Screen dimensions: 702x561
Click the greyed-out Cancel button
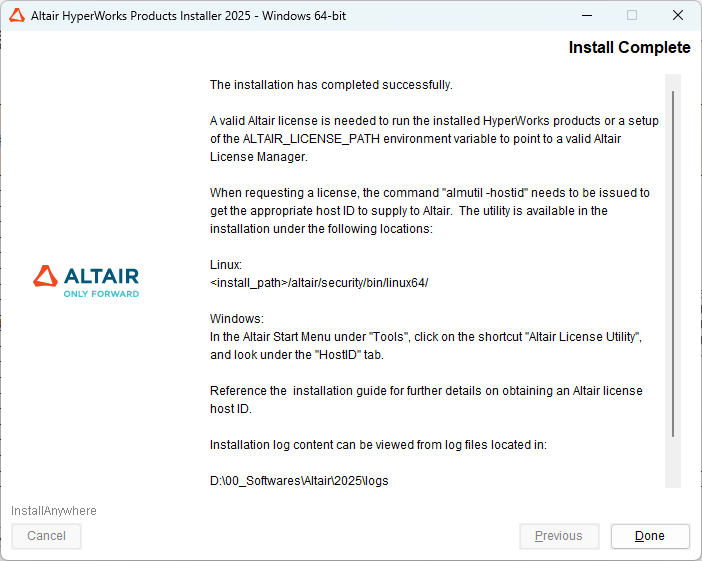46,536
